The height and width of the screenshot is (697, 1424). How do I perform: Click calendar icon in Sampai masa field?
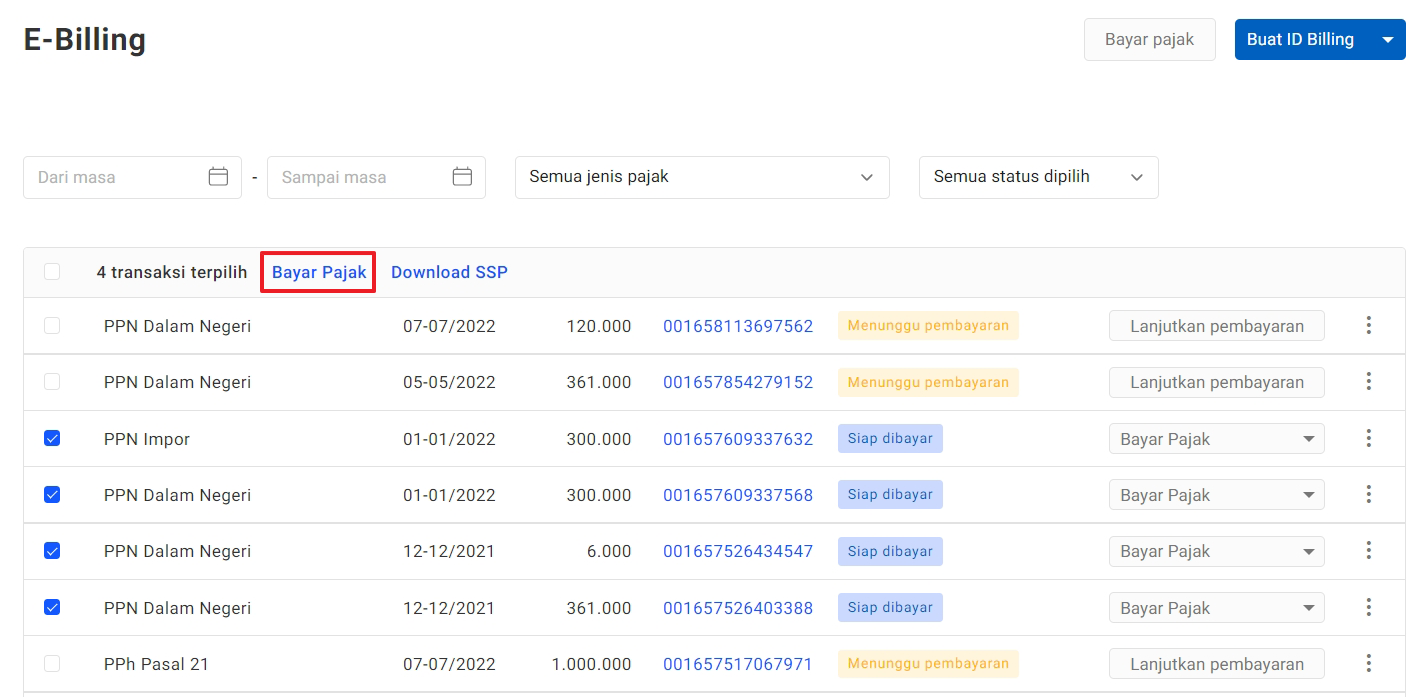point(462,177)
